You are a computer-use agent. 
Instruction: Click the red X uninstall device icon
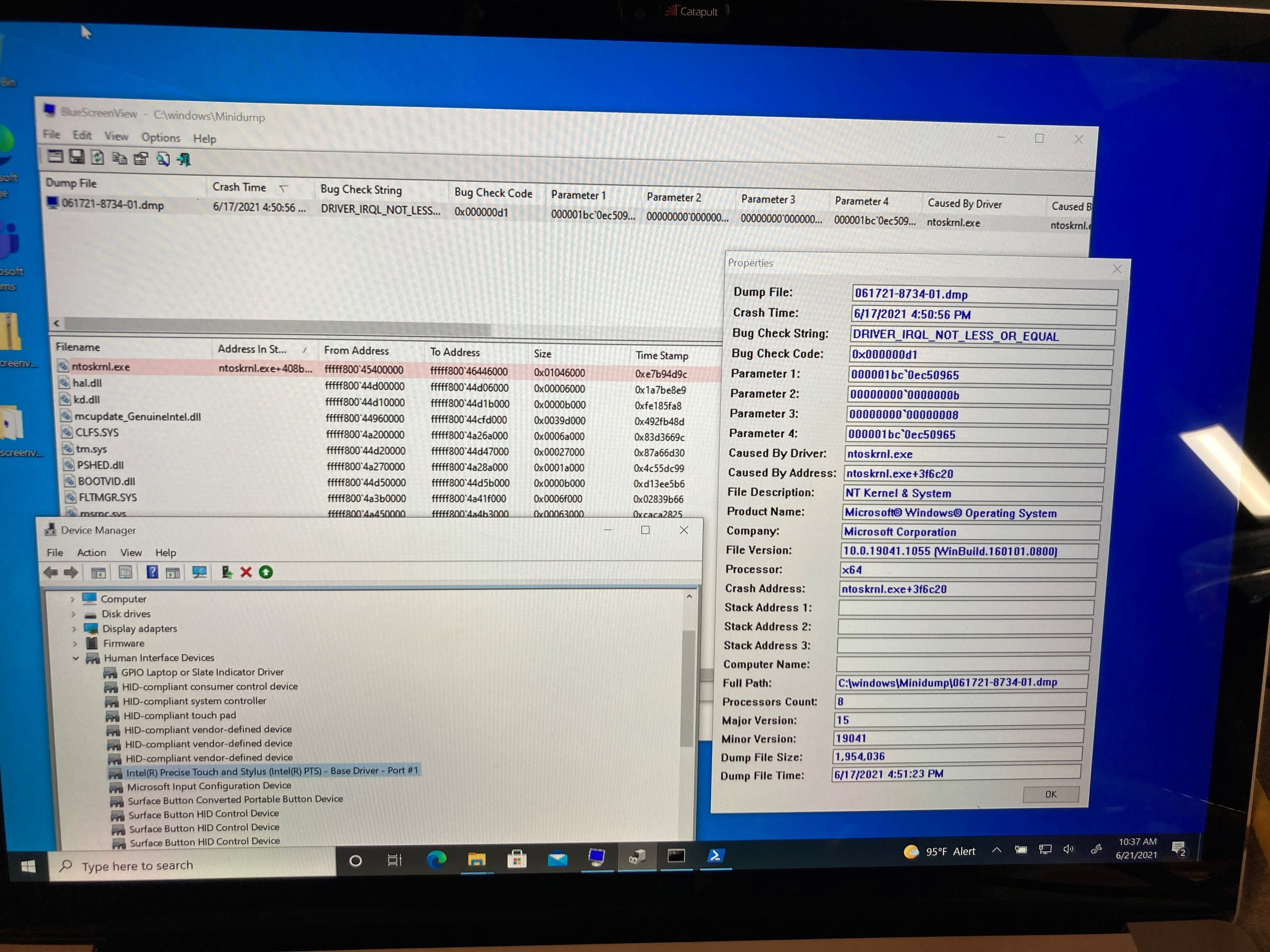coord(246,572)
